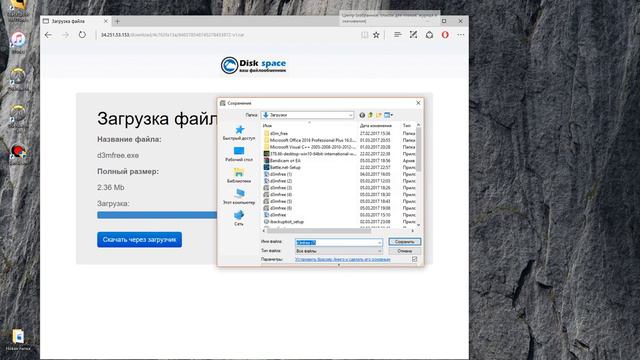
Task: Open Network (Сеть) in dialog sidebar
Action: 239,218
